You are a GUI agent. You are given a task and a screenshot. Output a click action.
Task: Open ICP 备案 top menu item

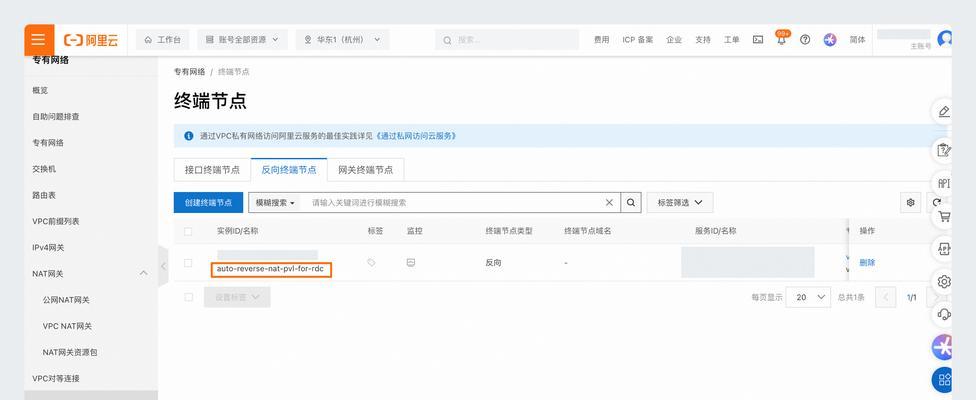pos(637,39)
